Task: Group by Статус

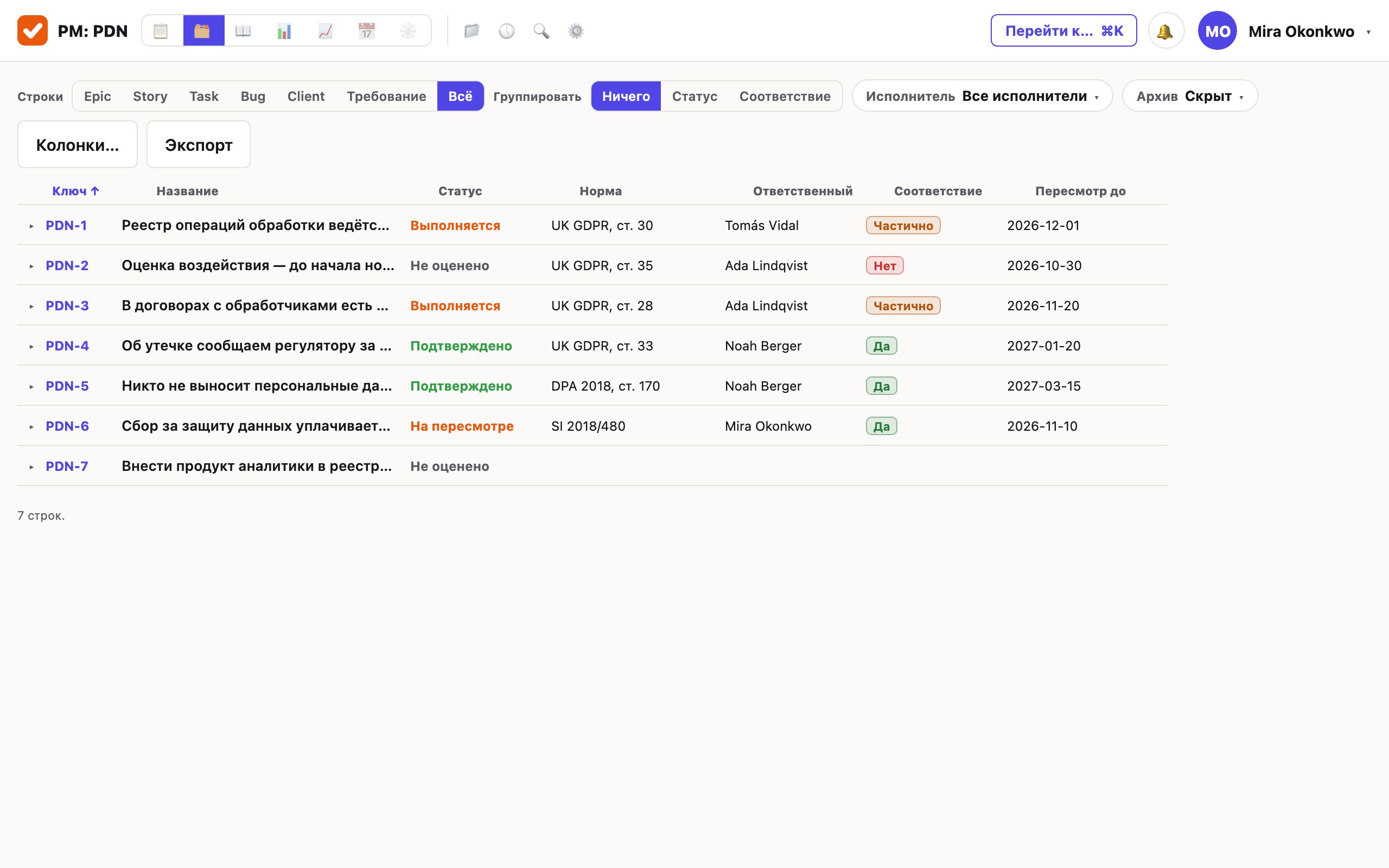Action: click(694, 96)
